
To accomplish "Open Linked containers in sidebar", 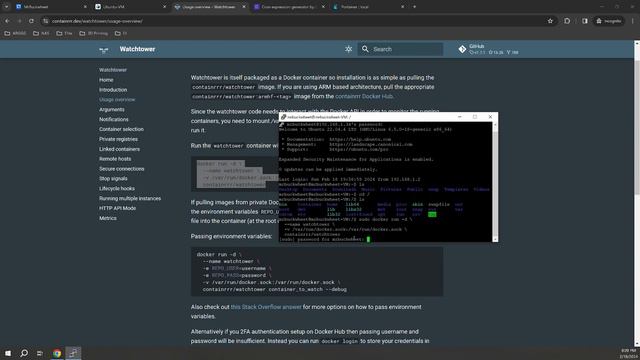I will pos(119,149).
